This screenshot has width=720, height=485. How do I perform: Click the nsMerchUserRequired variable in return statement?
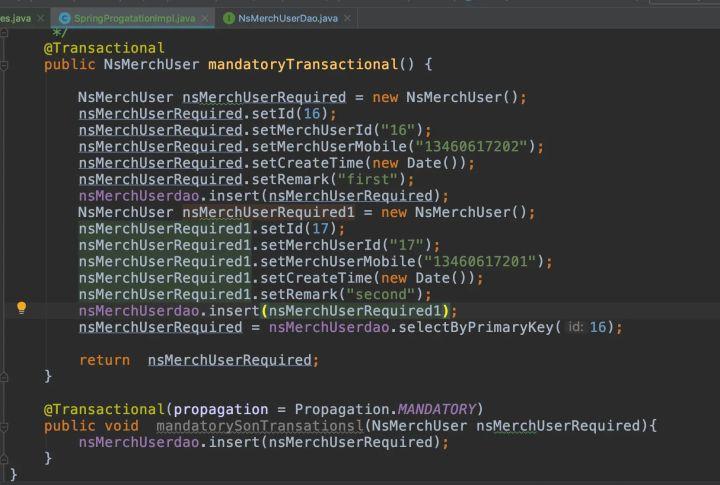click(231, 360)
